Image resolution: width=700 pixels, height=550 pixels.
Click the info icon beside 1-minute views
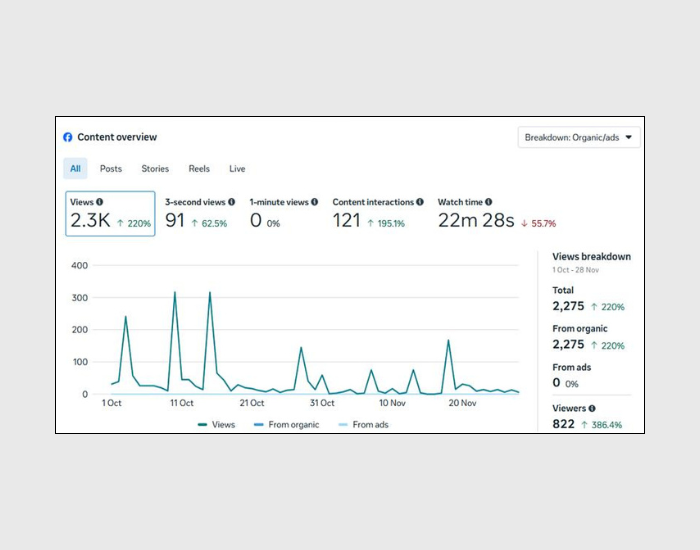[x=315, y=202]
